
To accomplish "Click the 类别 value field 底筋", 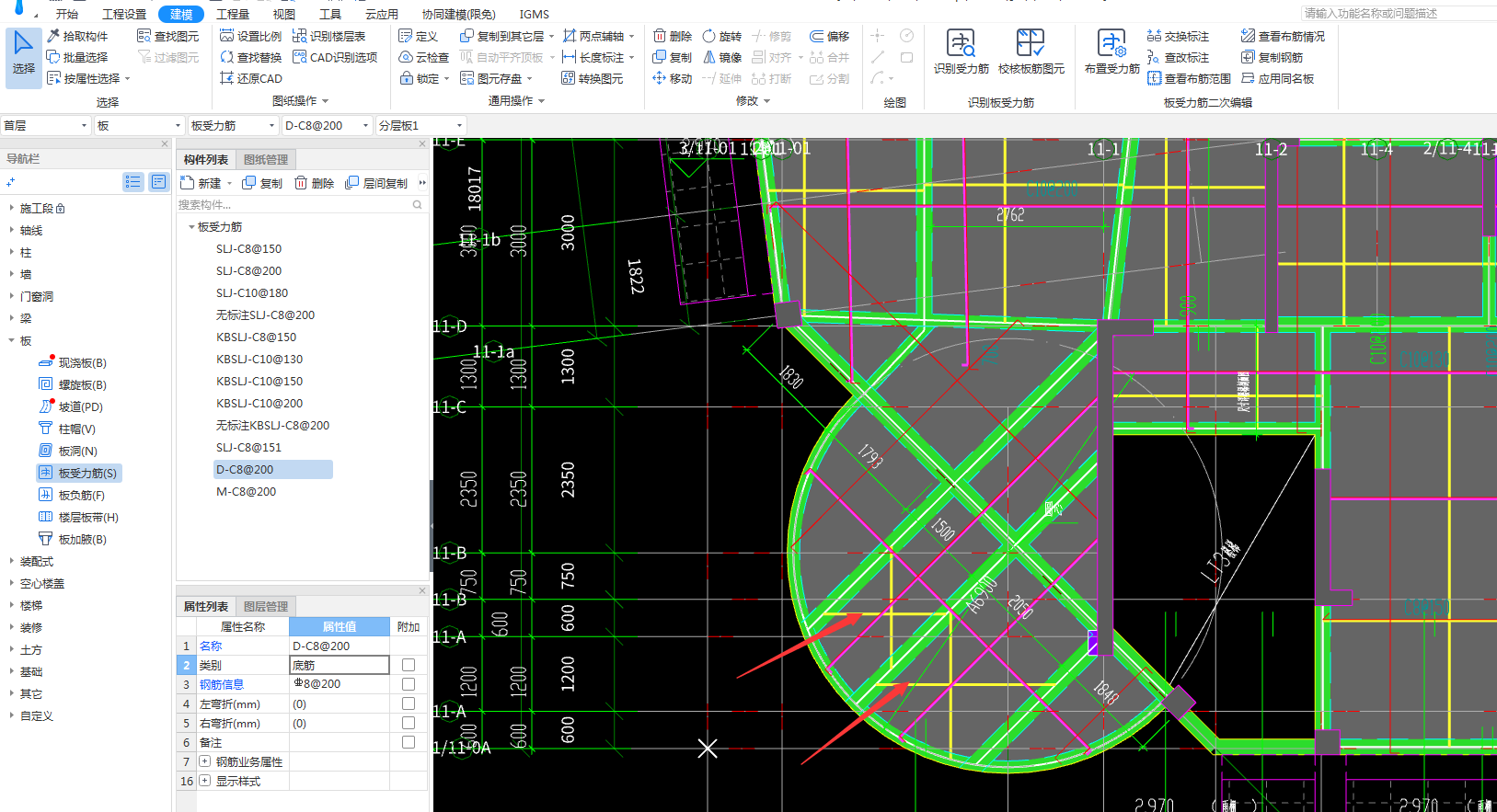I will tap(340, 665).
